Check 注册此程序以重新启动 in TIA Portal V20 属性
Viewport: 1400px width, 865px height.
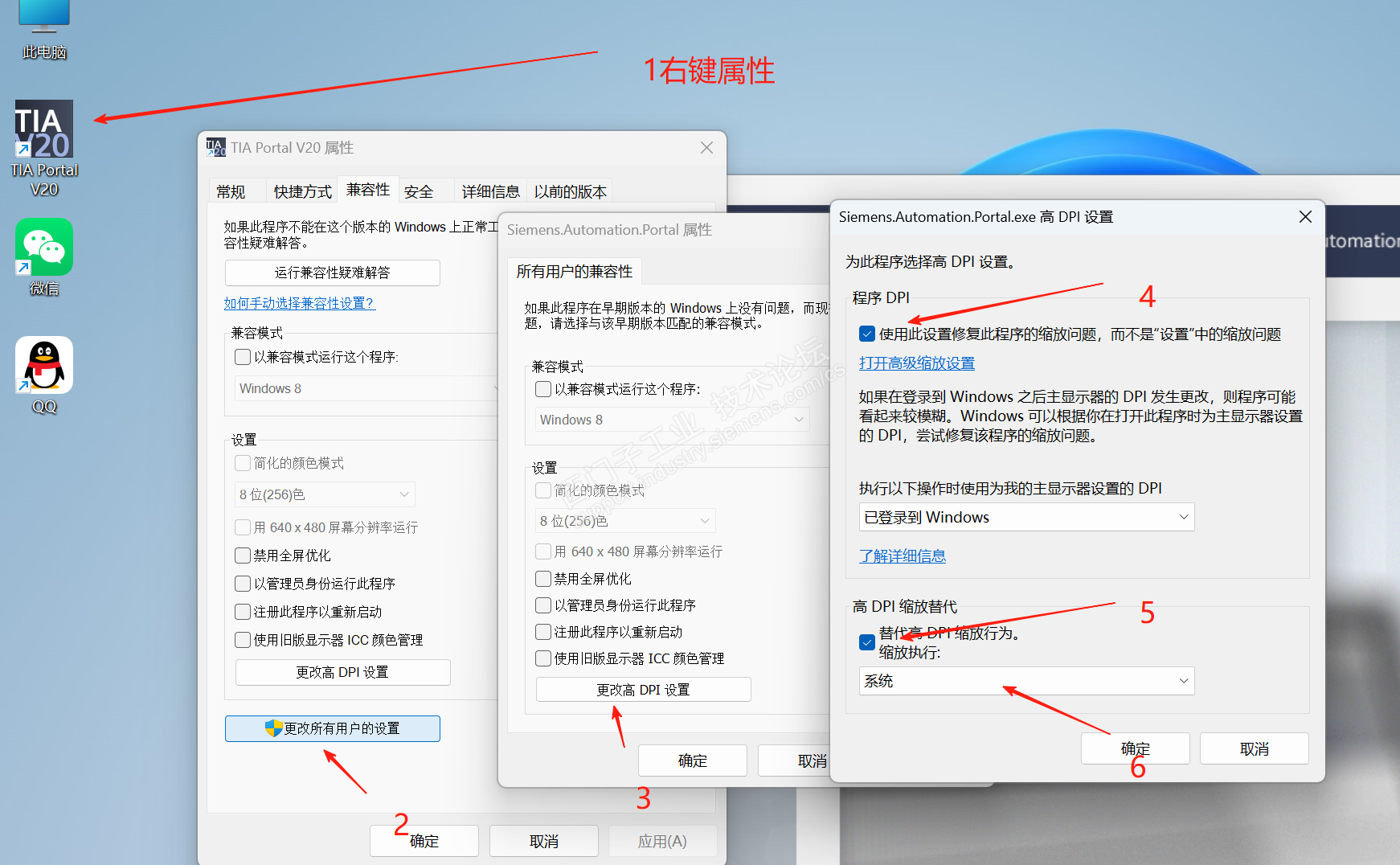(242, 612)
